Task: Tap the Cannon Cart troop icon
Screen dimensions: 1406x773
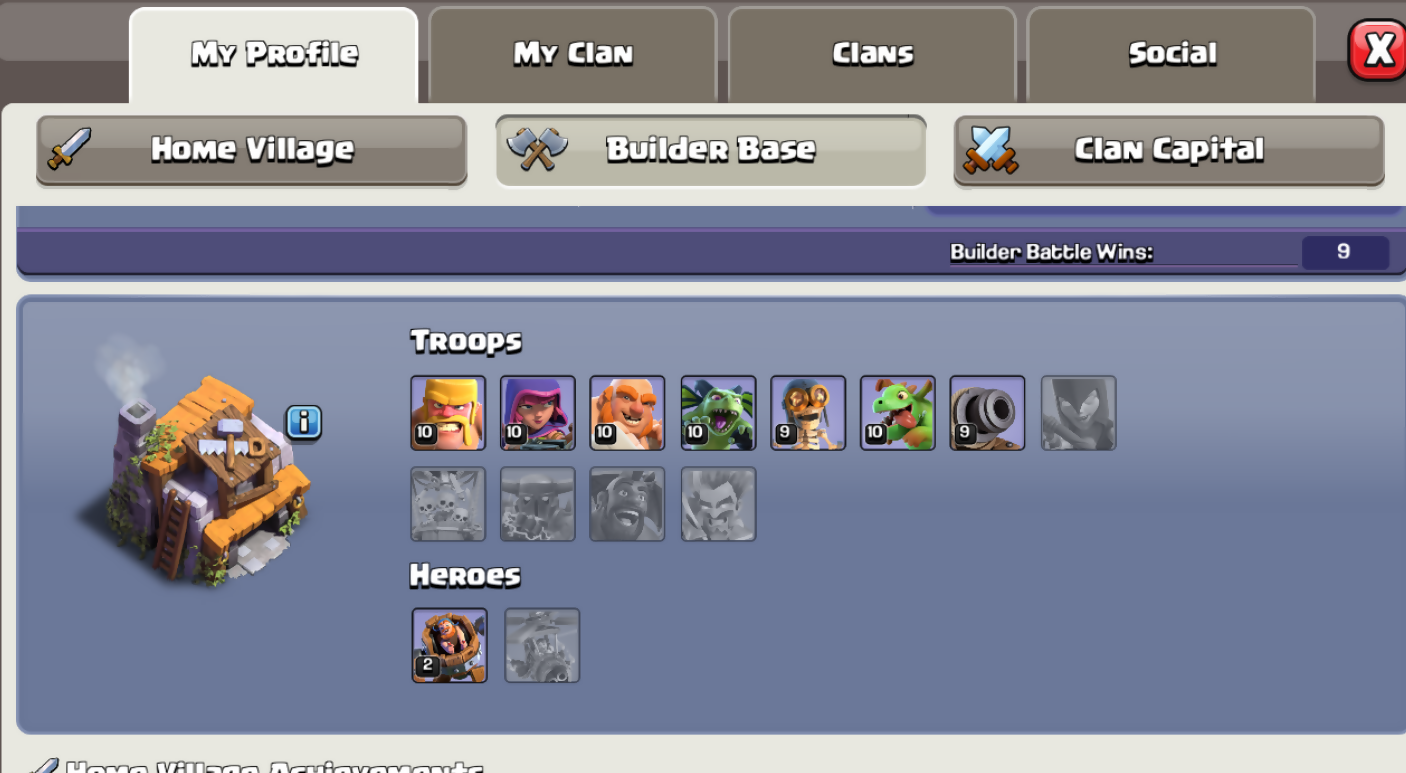Action: coord(988,413)
